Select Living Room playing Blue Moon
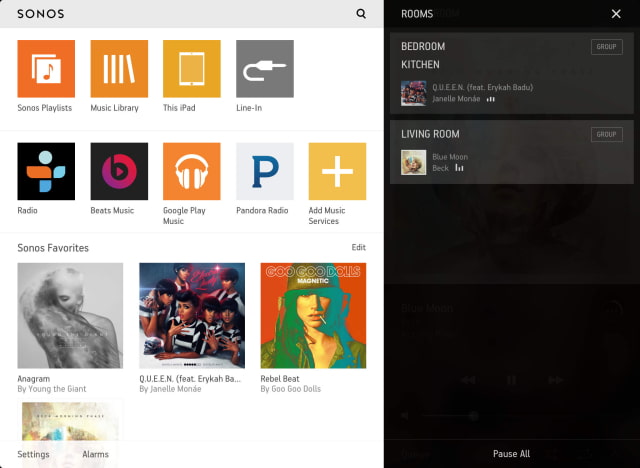 tap(512, 152)
